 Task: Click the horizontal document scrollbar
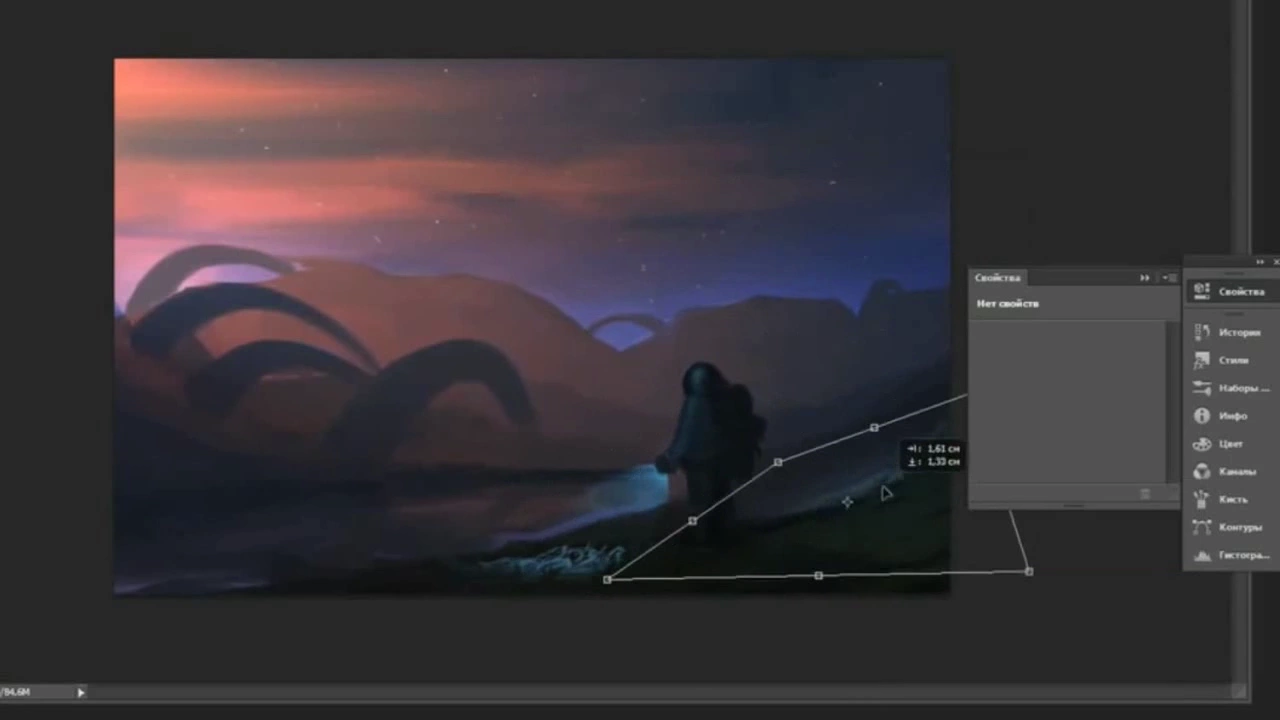tap(660, 691)
